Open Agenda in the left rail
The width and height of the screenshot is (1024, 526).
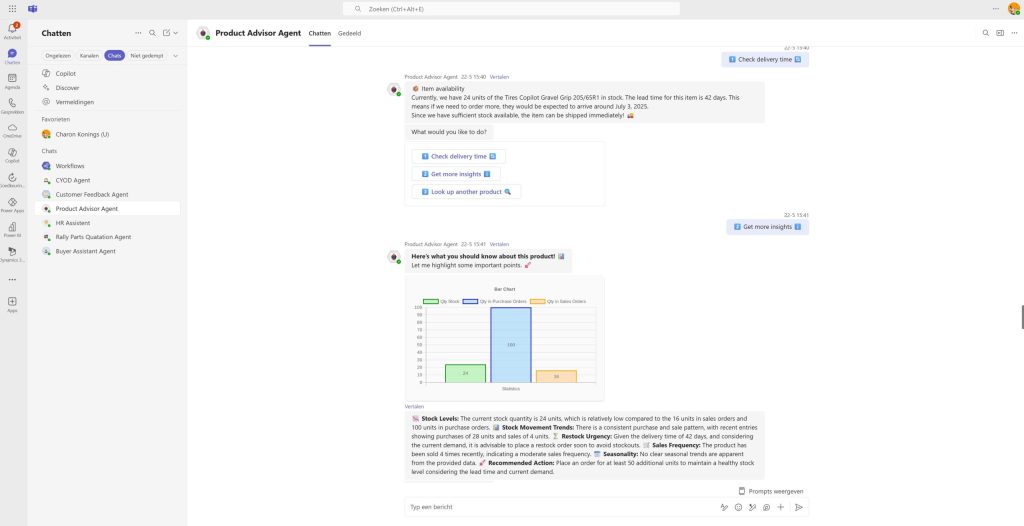12,80
